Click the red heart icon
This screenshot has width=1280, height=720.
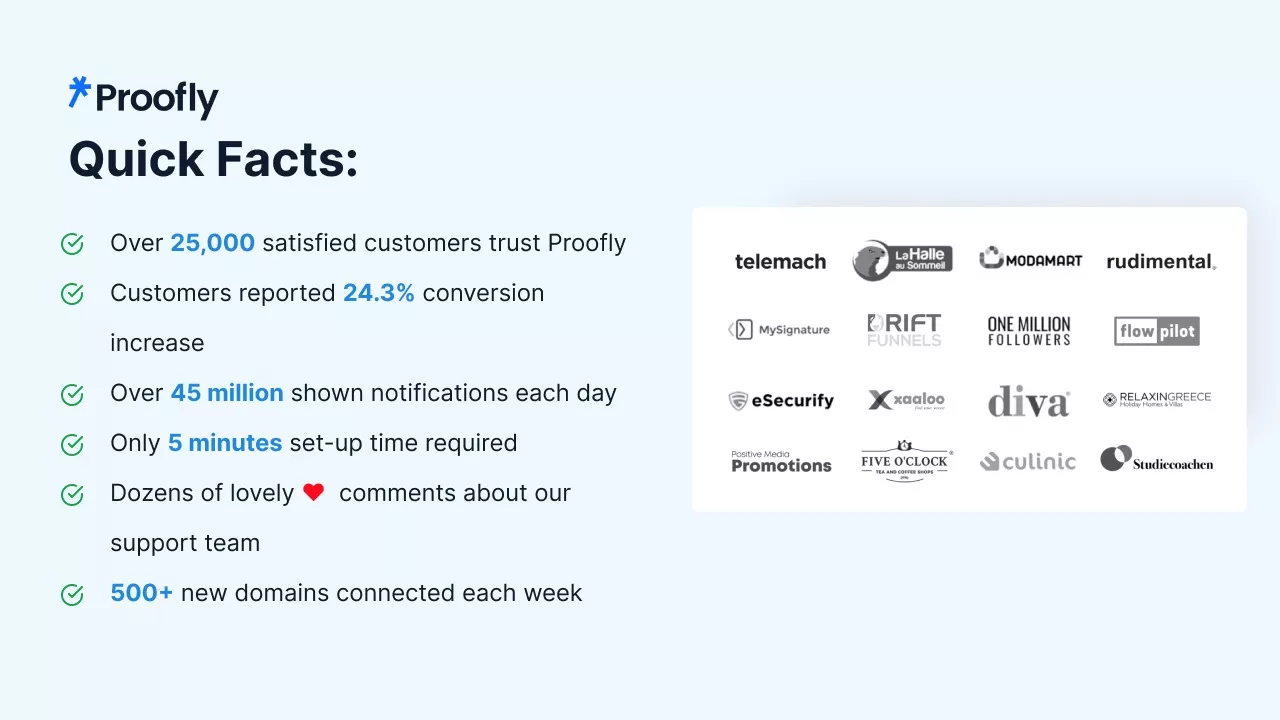(x=314, y=492)
